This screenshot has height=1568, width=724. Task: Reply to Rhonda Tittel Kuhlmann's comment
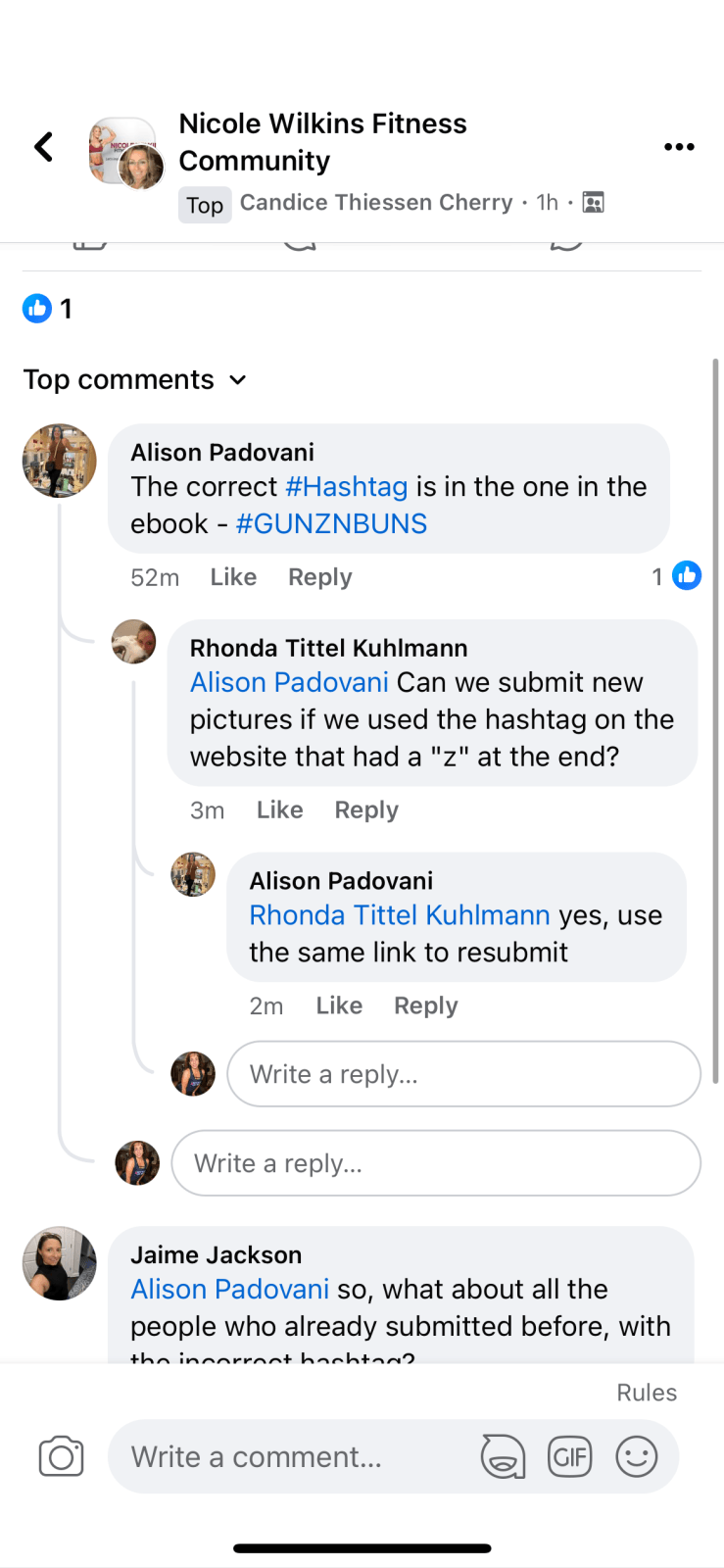(366, 809)
